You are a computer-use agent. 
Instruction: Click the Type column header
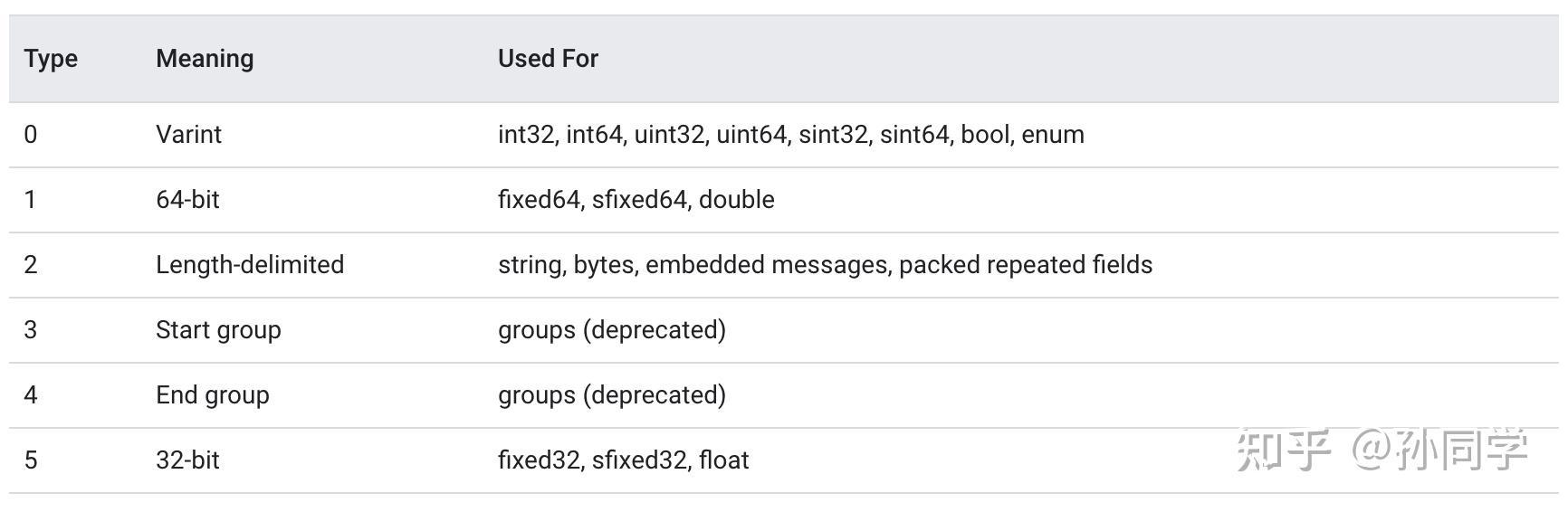coord(51,59)
